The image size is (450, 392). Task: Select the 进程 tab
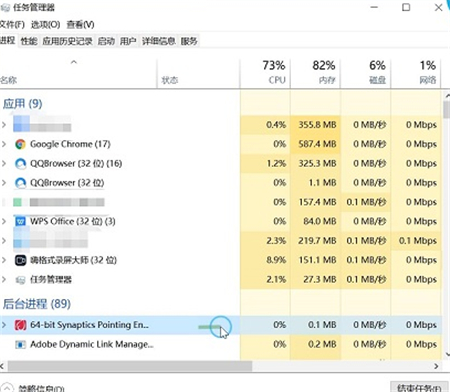point(8,41)
